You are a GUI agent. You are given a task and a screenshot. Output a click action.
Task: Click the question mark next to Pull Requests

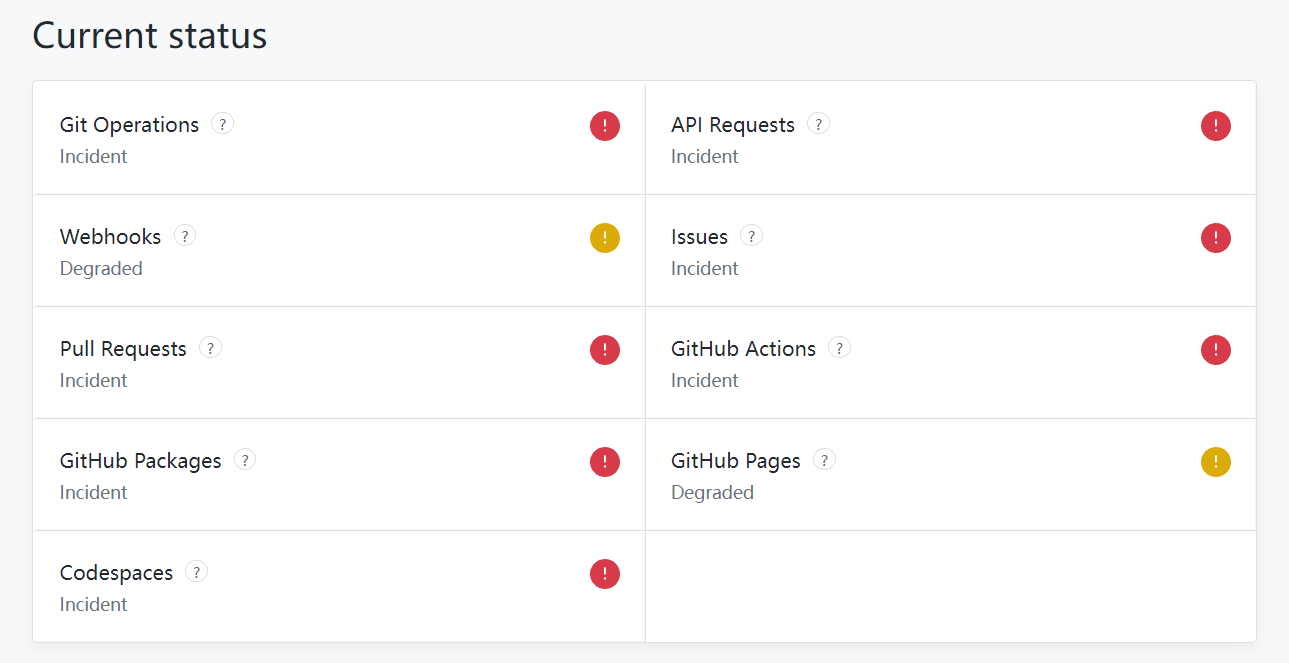point(210,348)
